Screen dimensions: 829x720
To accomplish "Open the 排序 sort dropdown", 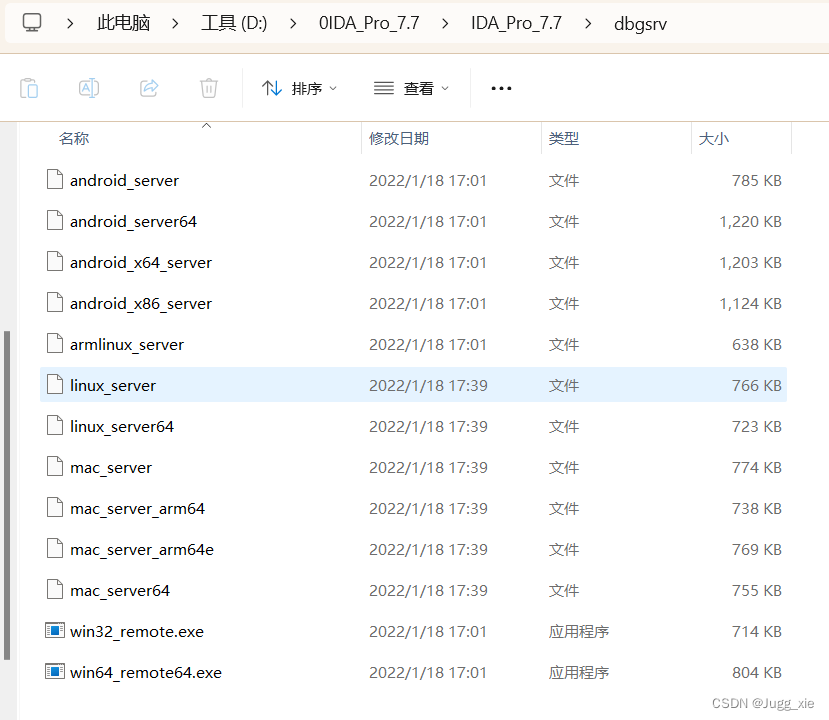I will click(296, 88).
